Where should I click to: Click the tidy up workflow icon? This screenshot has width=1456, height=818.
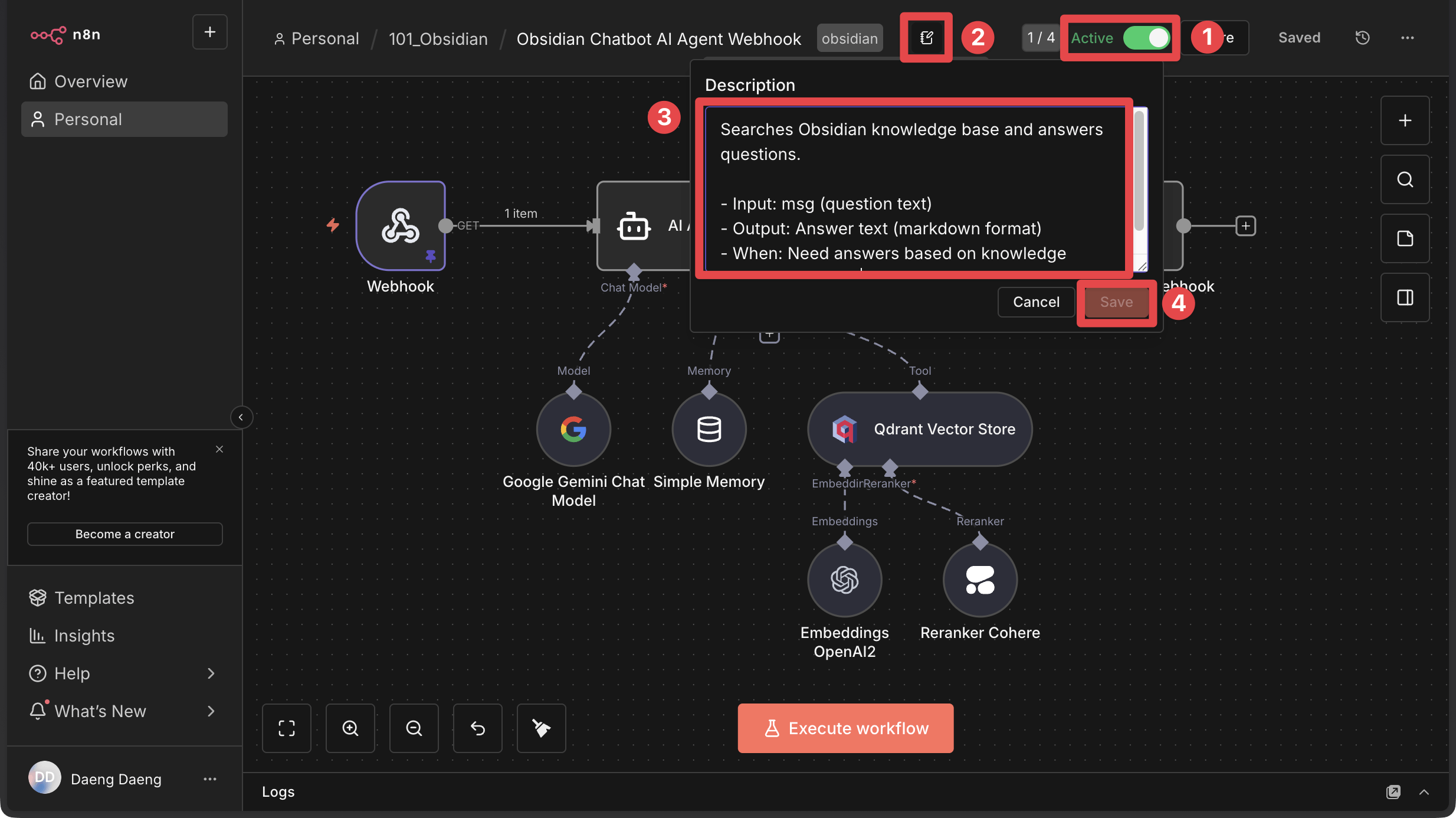541,728
